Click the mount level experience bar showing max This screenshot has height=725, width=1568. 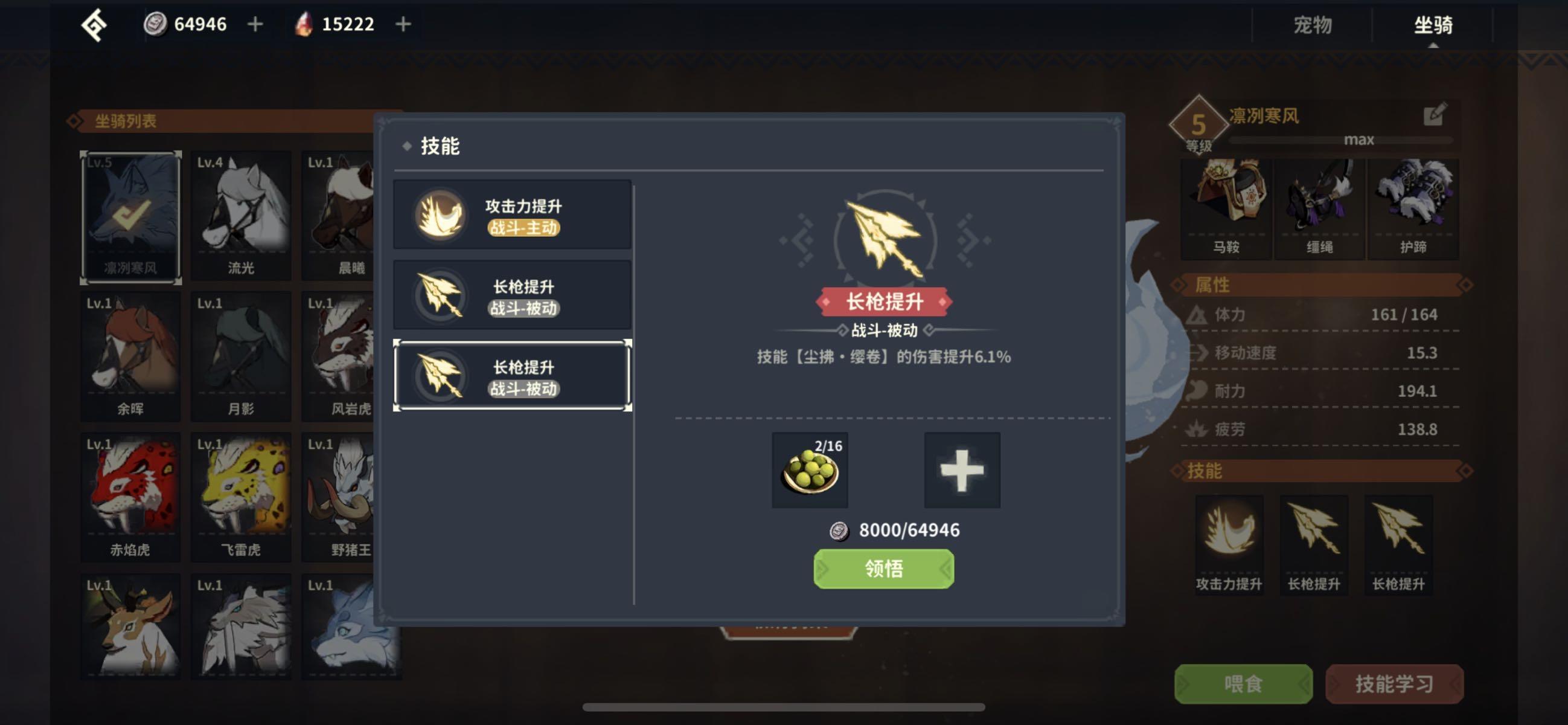point(1340,140)
